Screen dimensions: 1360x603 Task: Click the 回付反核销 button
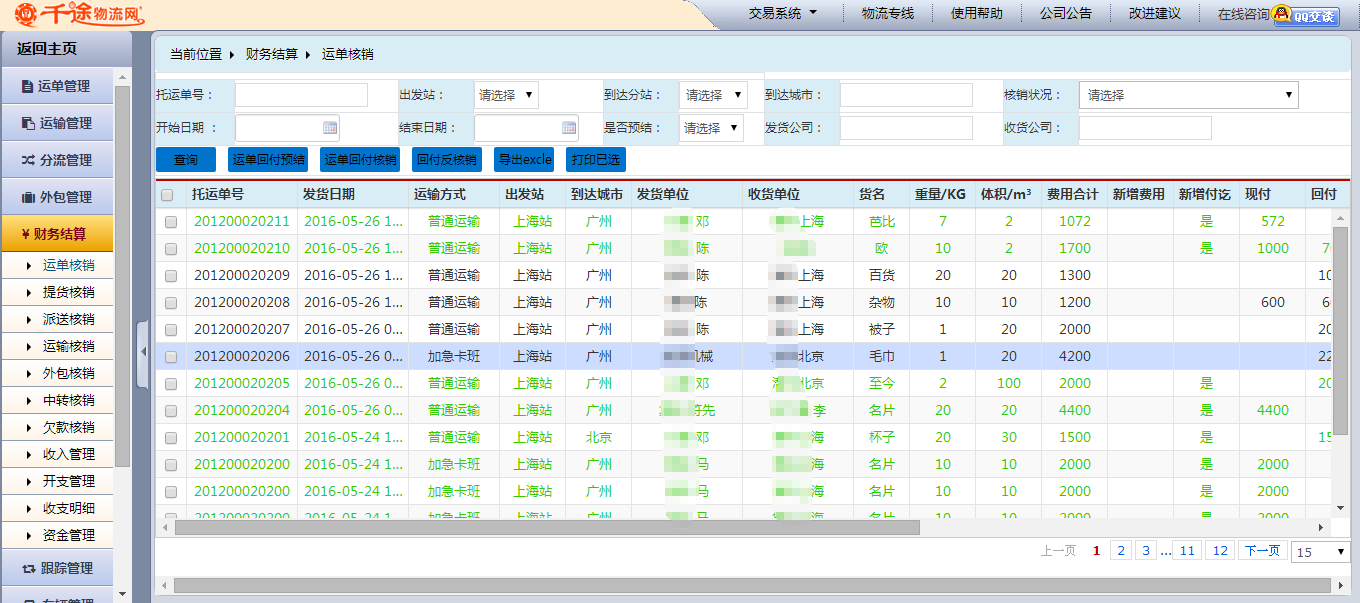pos(447,160)
